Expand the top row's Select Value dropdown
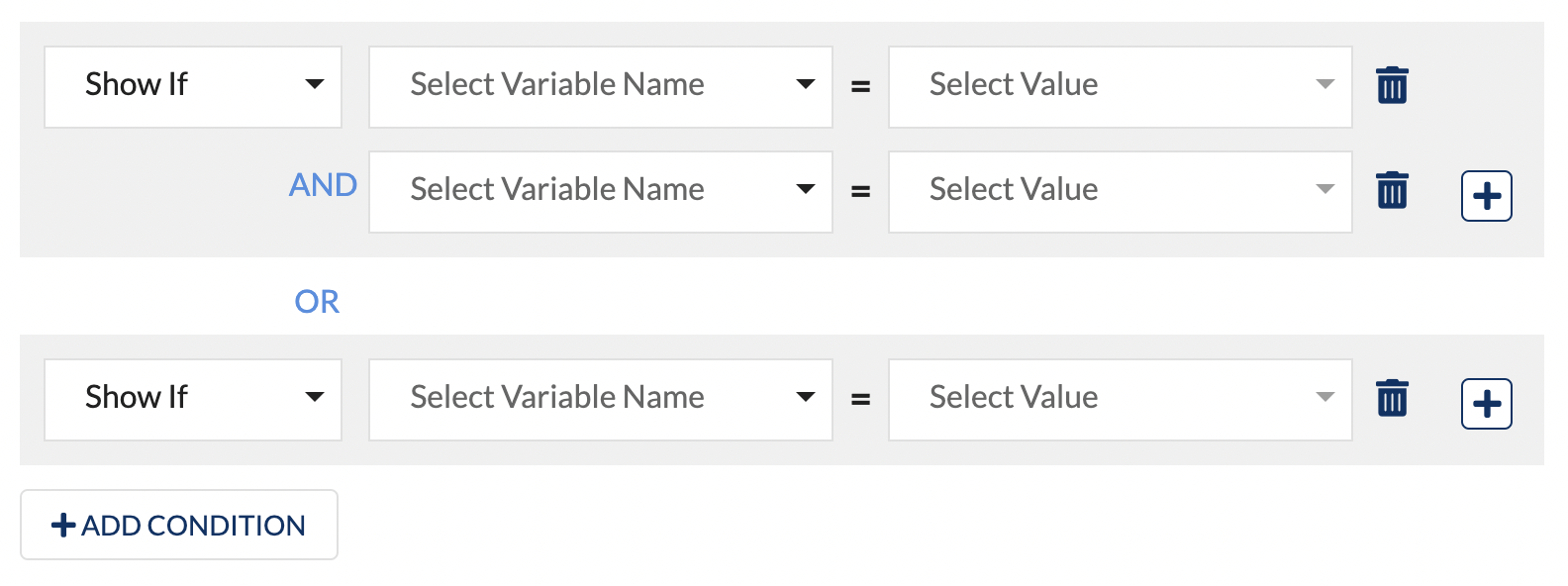Screen dimensions: 1568x586 pos(1120,87)
